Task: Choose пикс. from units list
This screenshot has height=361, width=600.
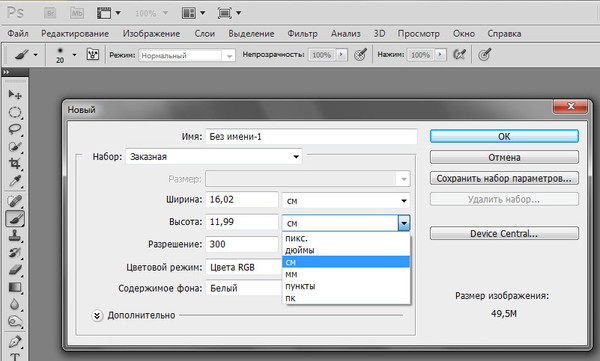Action: (346, 238)
